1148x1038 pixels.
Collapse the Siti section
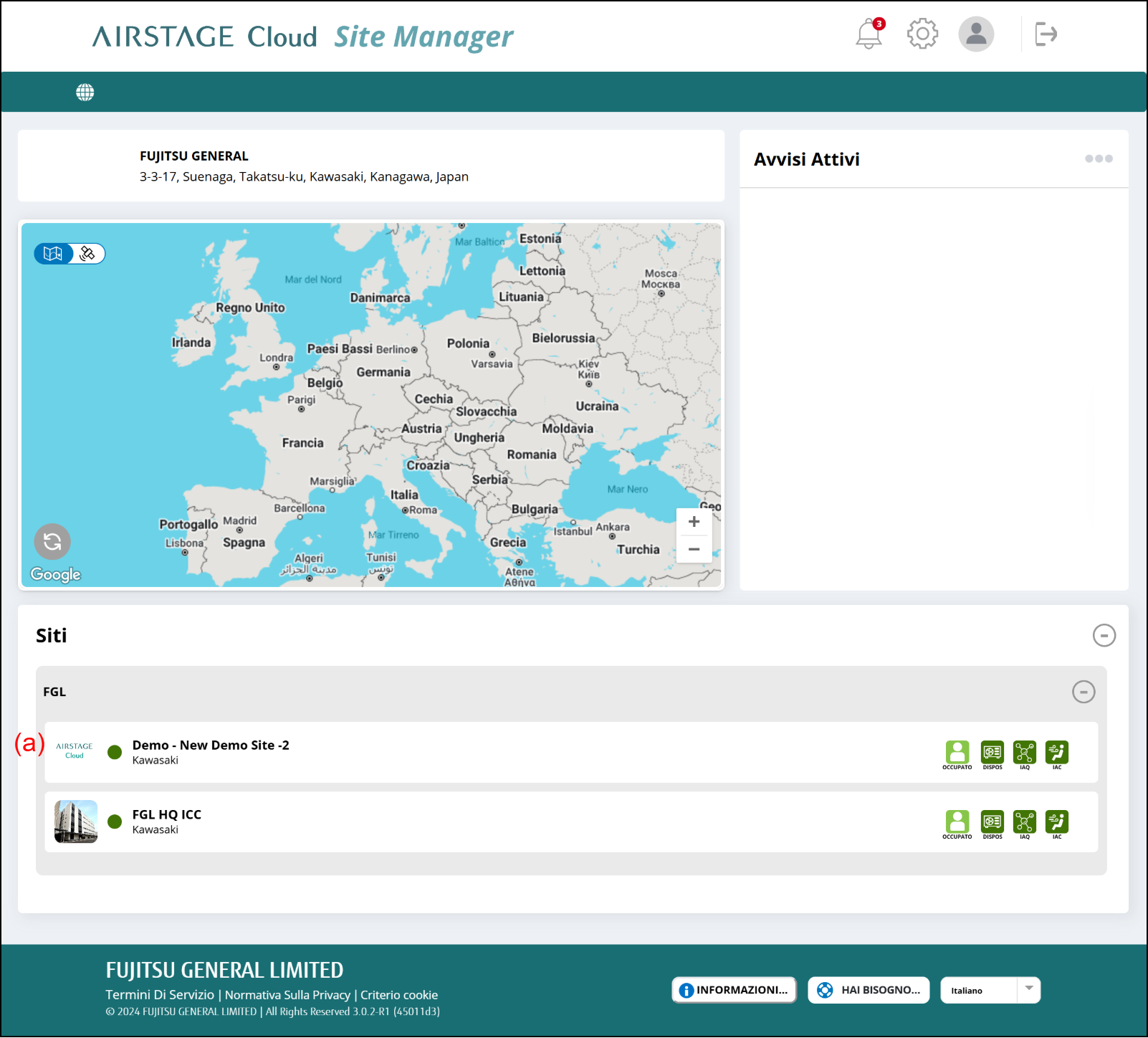(x=1104, y=635)
